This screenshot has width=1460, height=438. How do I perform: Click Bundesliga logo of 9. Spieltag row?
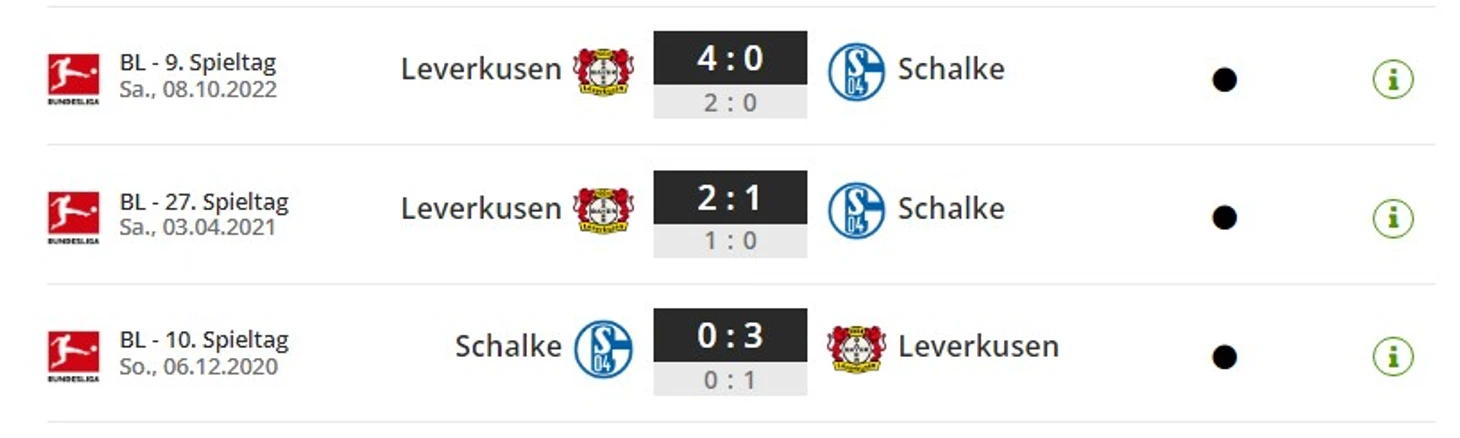[74, 79]
